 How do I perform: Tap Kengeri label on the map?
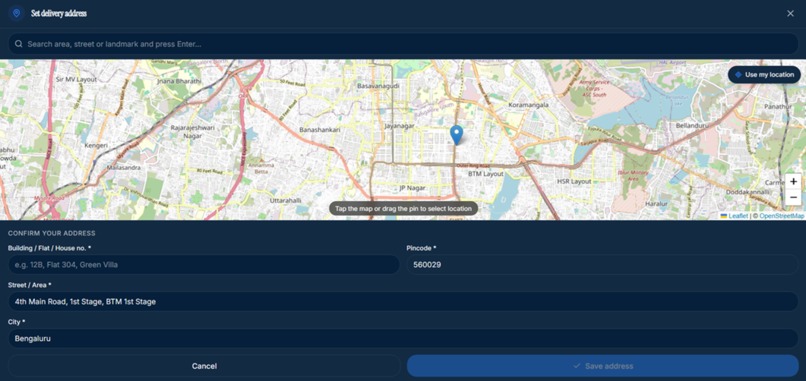(96, 146)
